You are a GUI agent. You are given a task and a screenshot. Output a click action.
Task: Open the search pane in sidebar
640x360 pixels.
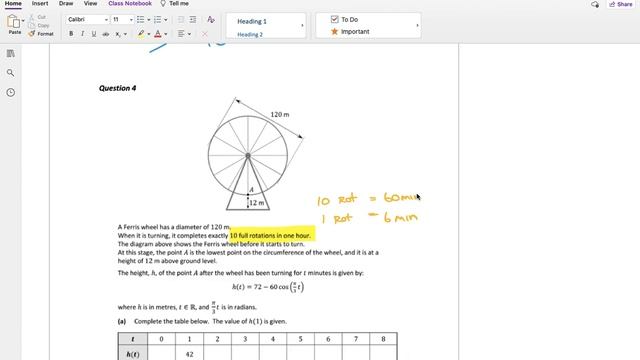pos(11,73)
